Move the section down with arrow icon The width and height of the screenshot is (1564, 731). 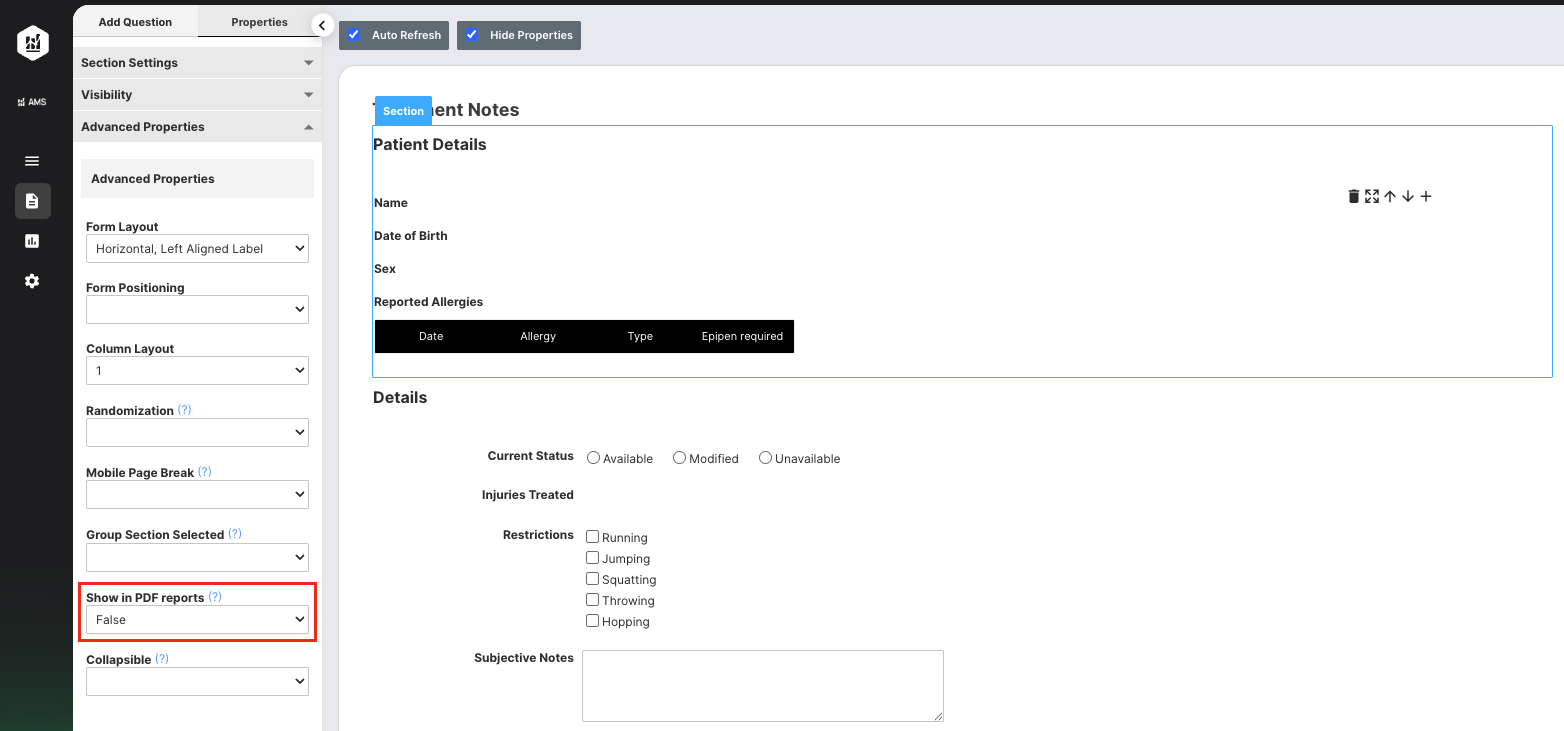pos(1408,196)
